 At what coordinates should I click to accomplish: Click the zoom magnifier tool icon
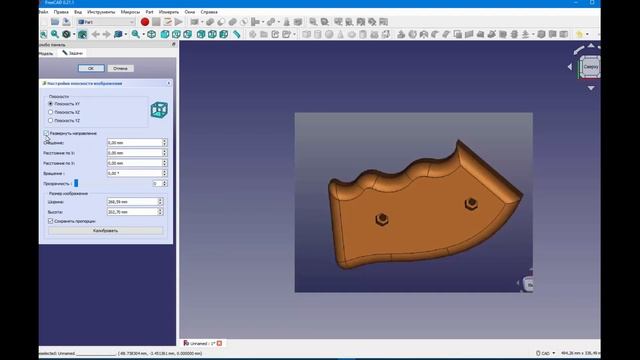pos(136,34)
